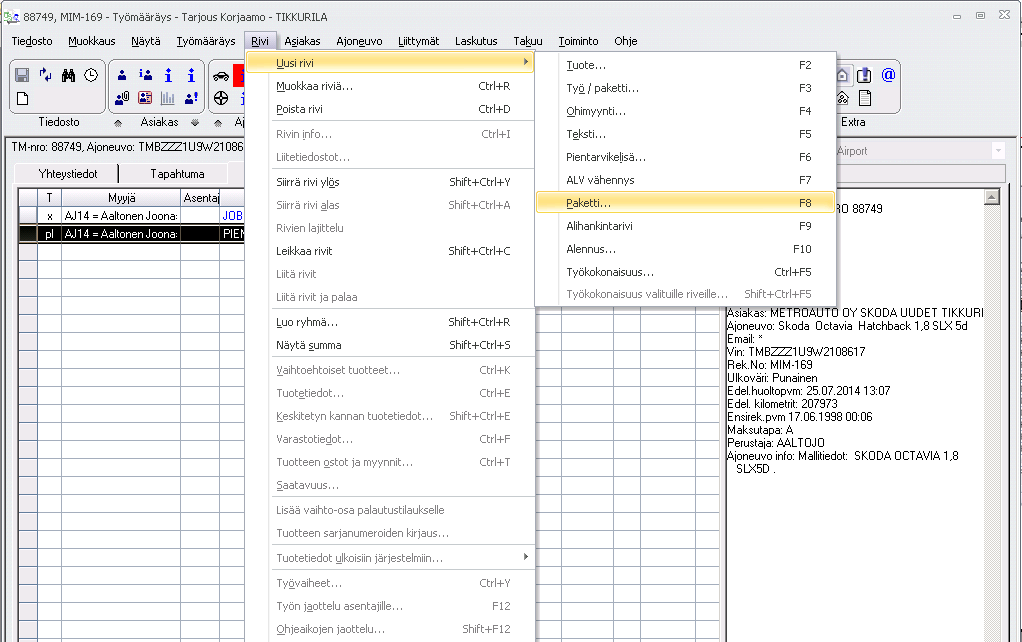Choose Työkokonaisuus… entry

tap(685, 272)
